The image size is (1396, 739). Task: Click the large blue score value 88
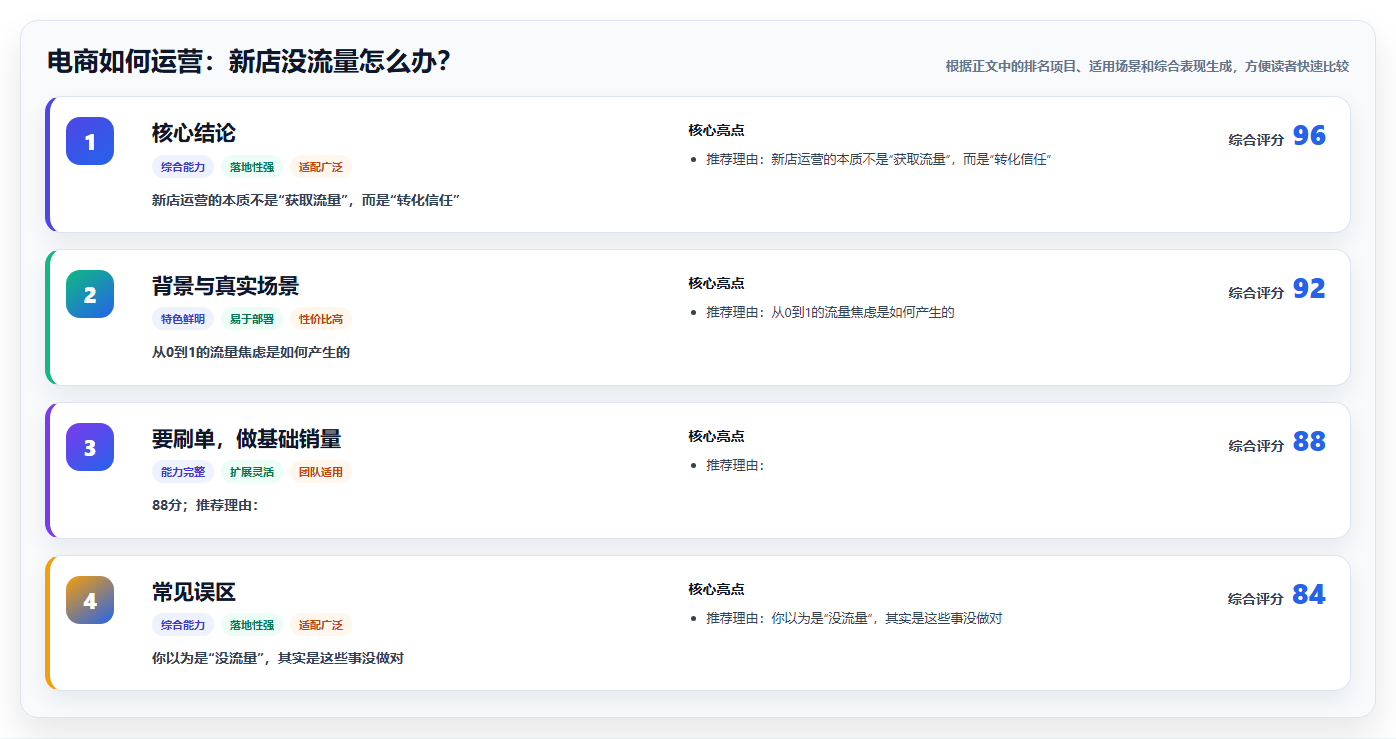coord(1309,442)
